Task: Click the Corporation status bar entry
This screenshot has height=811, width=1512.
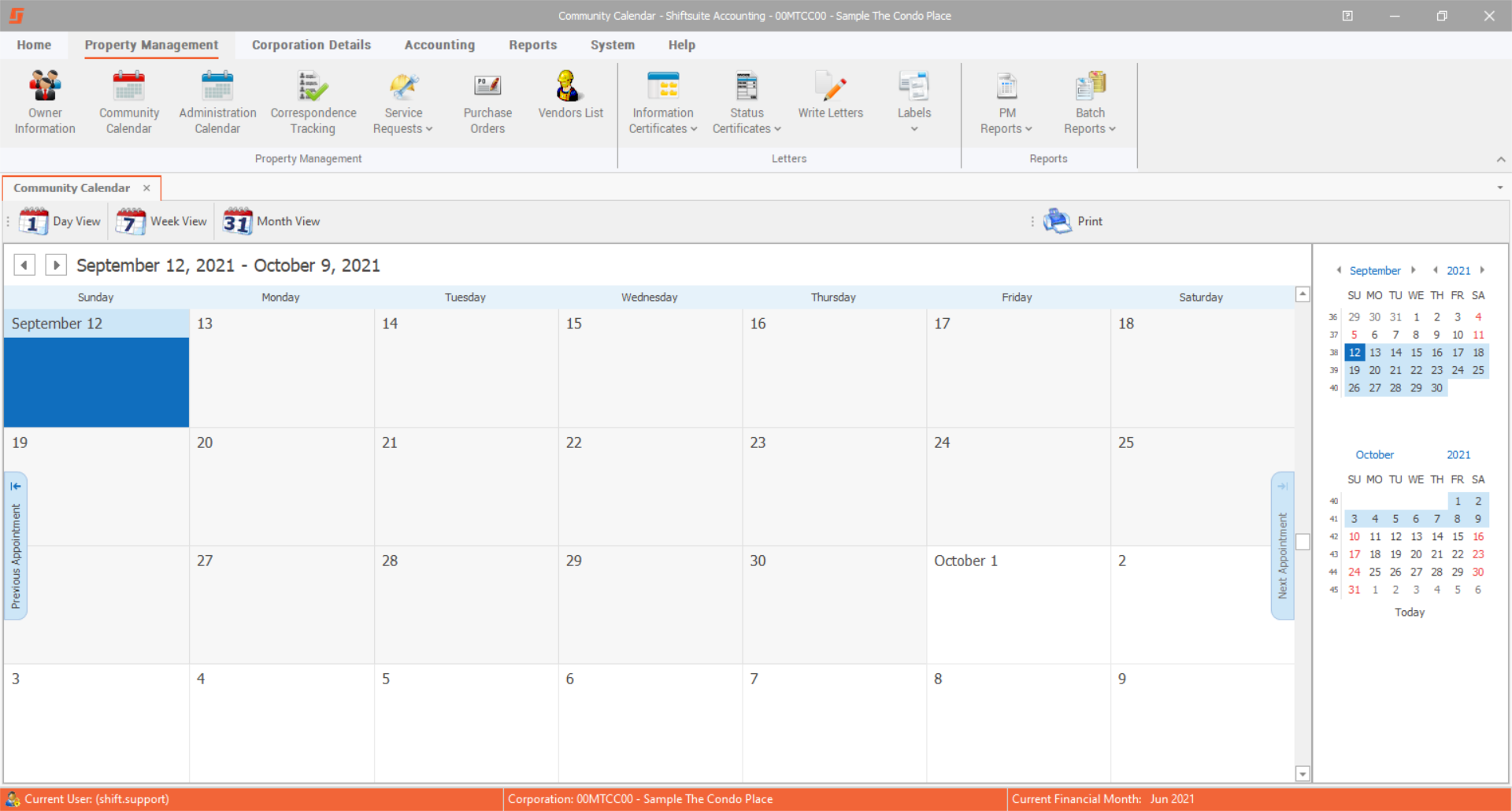Action: point(640,799)
